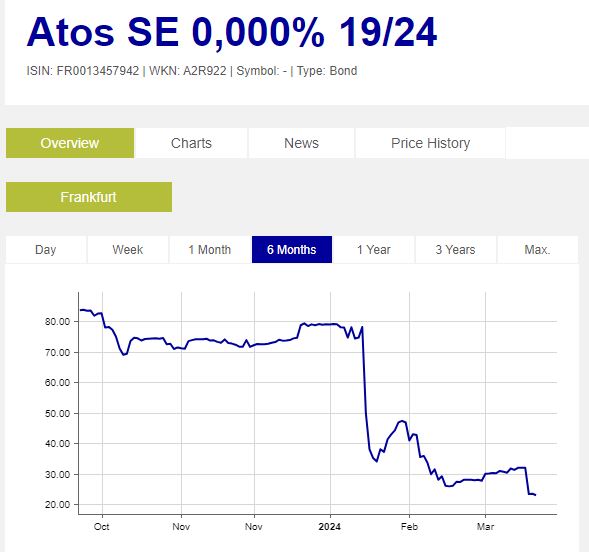589x552 pixels.
Task: Click the 2024 label on the x-axis
Action: [329, 527]
